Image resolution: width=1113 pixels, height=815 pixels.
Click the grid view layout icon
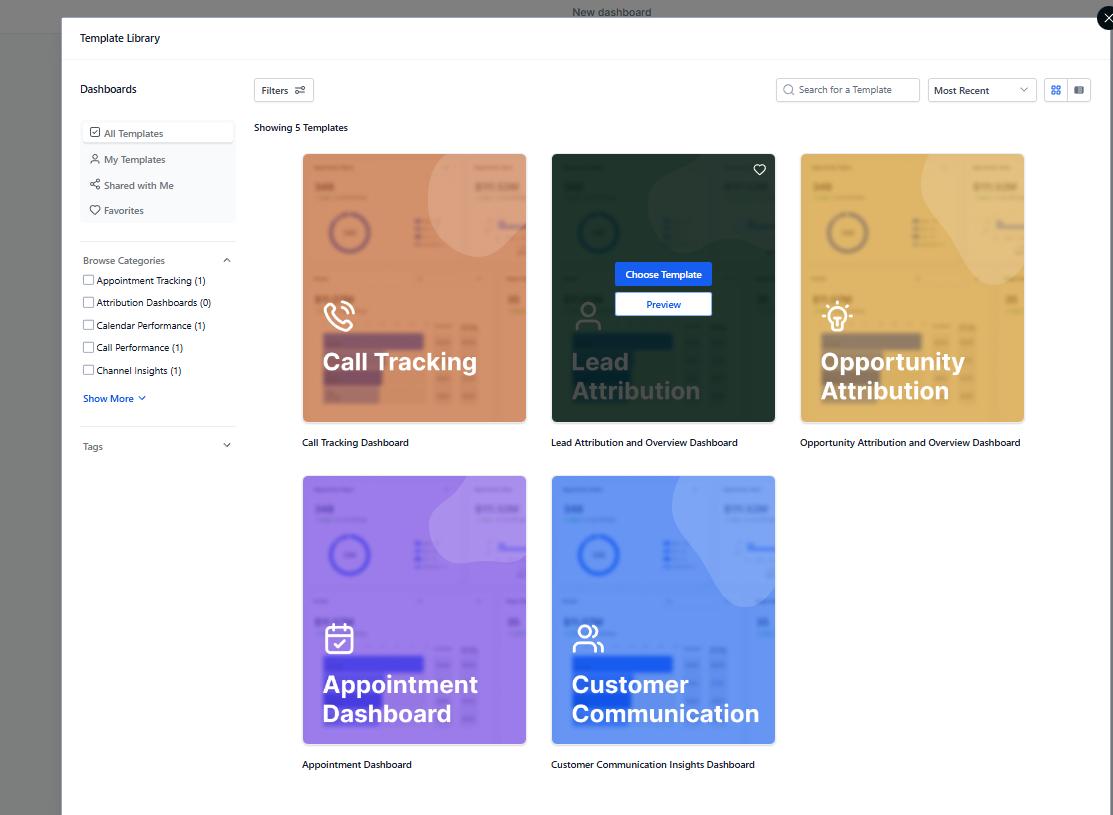1056,90
